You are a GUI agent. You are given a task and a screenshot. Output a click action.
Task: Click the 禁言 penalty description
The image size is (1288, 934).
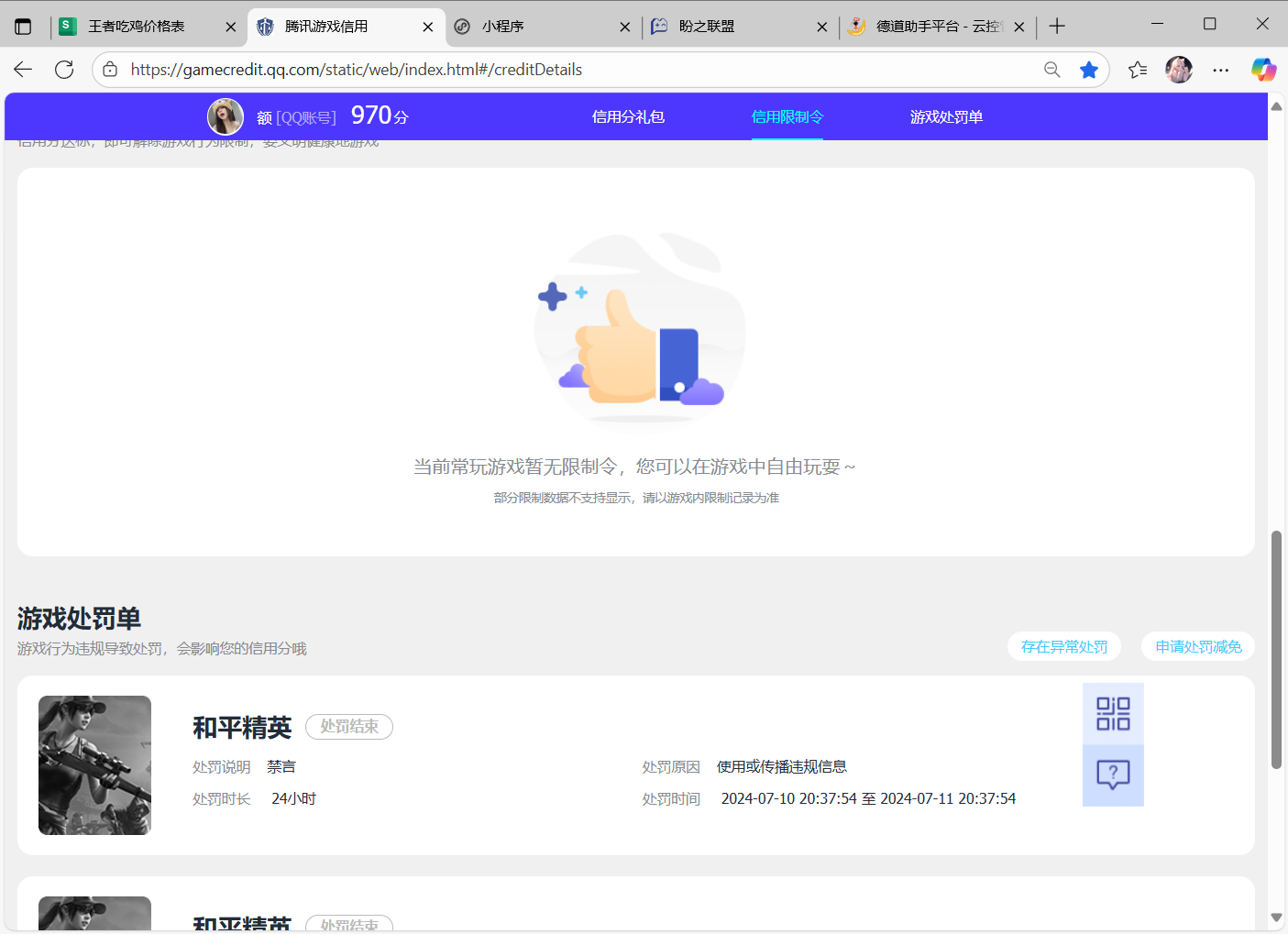click(281, 766)
